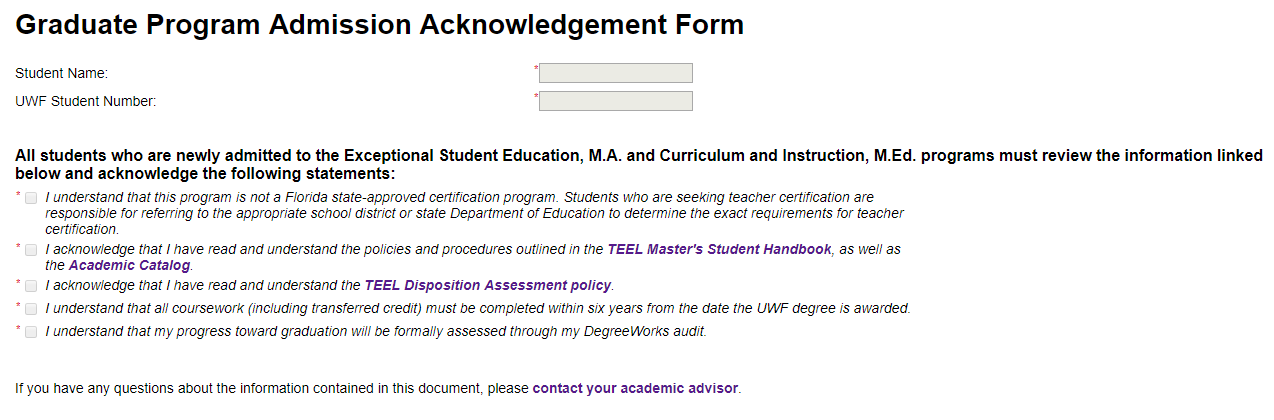Image resolution: width=1274 pixels, height=420 pixels.
Task: Click the Graduate Program Admission Acknowledgement Form heading
Action: point(379,25)
